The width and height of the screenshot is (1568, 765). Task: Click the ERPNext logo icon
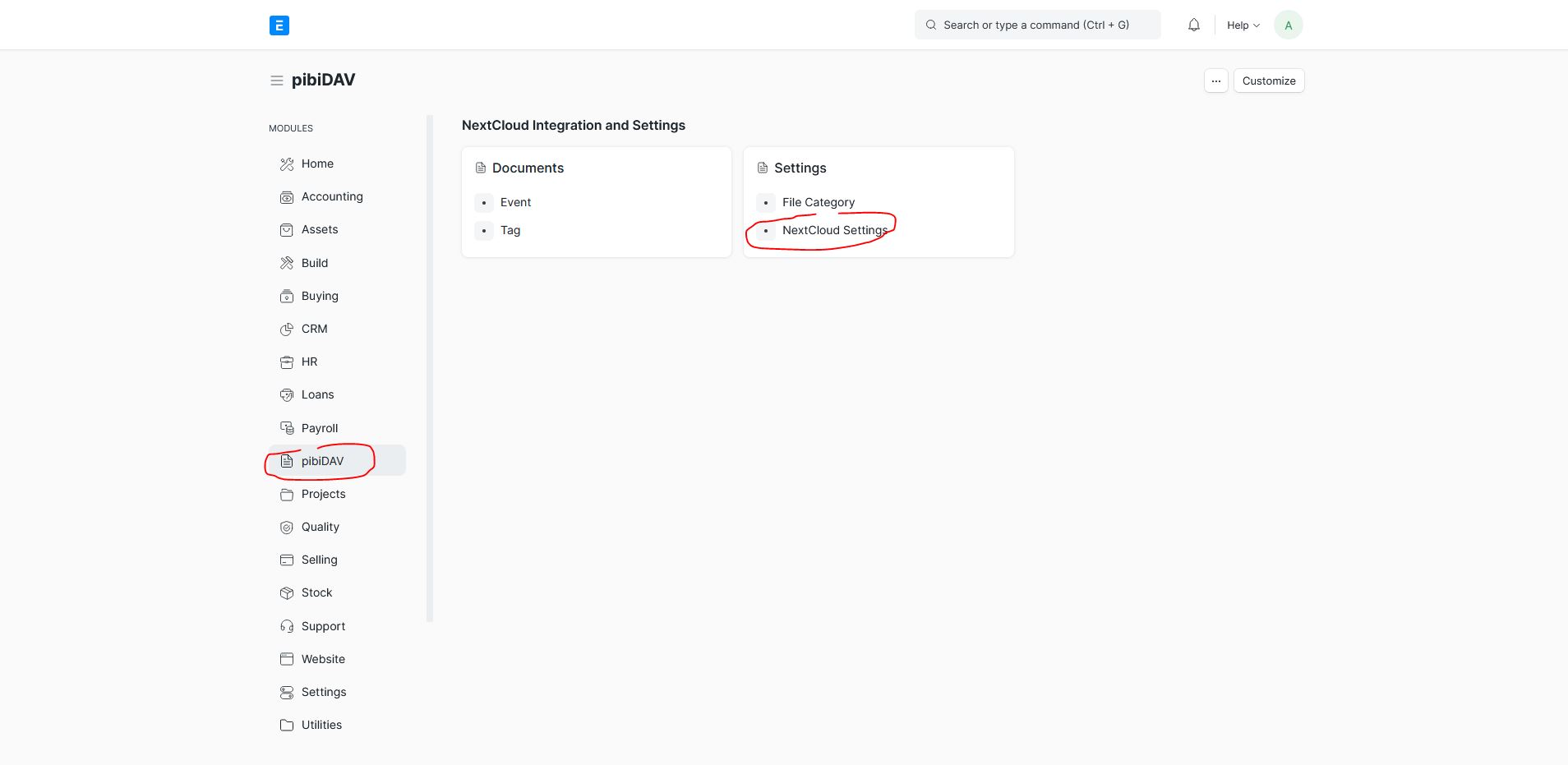(x=279, y=25)
